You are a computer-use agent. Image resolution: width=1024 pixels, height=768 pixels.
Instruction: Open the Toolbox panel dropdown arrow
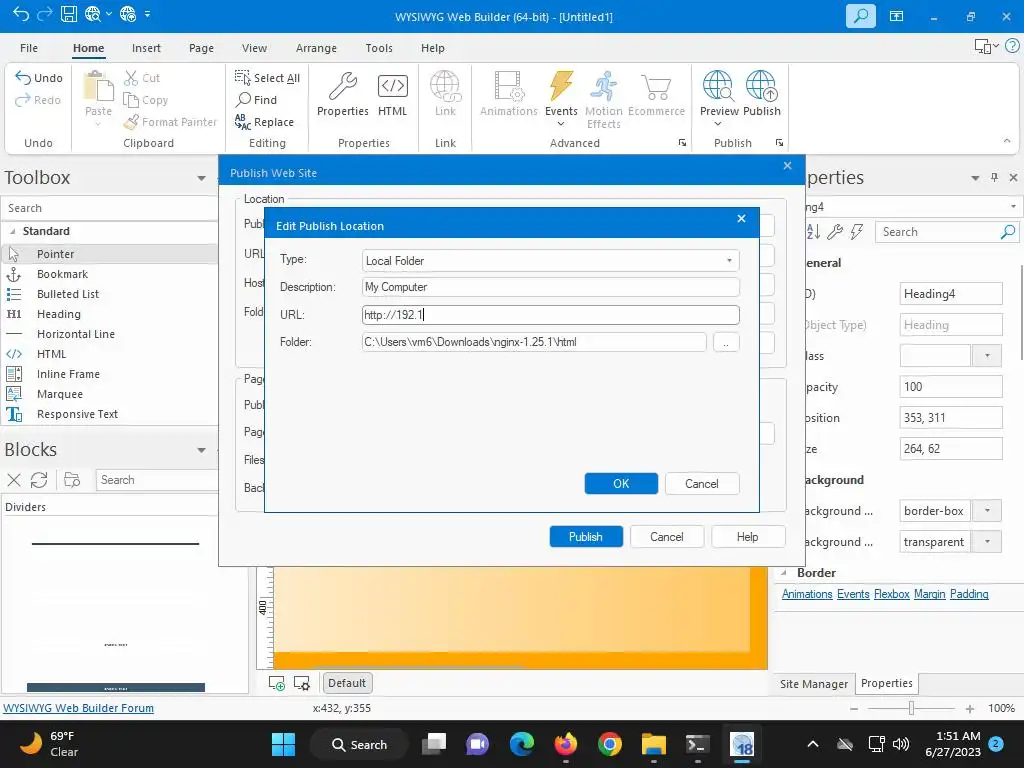tap(201, 178)
